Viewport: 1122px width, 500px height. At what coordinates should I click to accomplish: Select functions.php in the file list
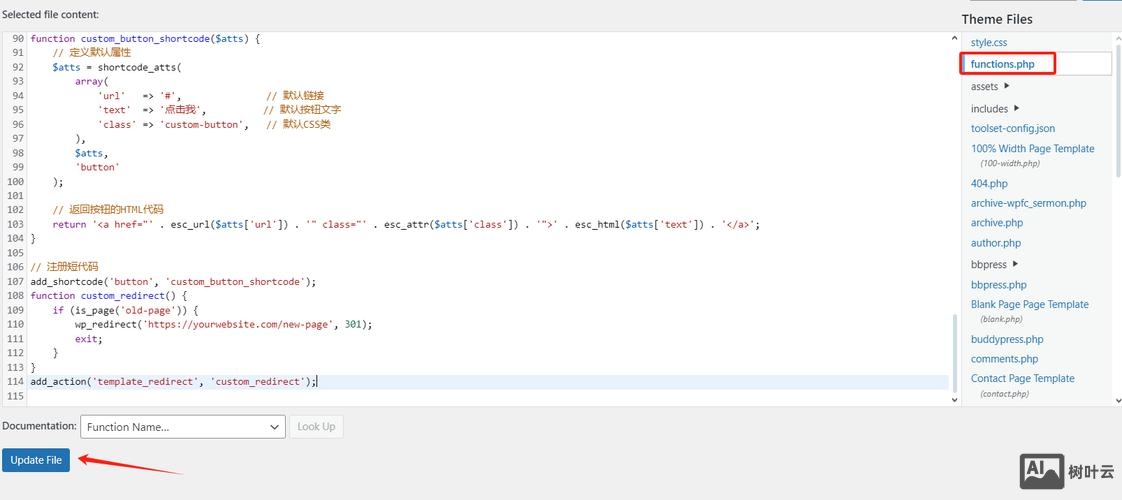1002,64
